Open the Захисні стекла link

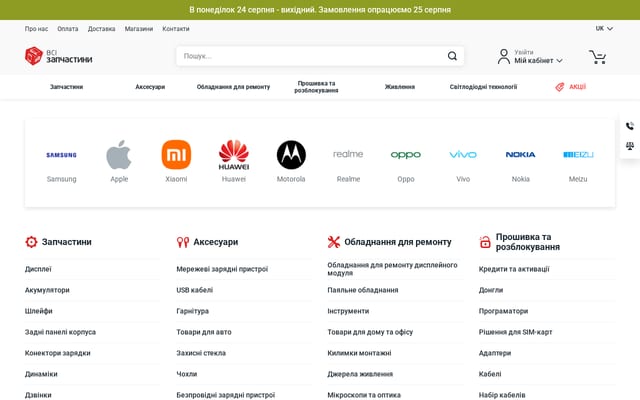[201, 353]
